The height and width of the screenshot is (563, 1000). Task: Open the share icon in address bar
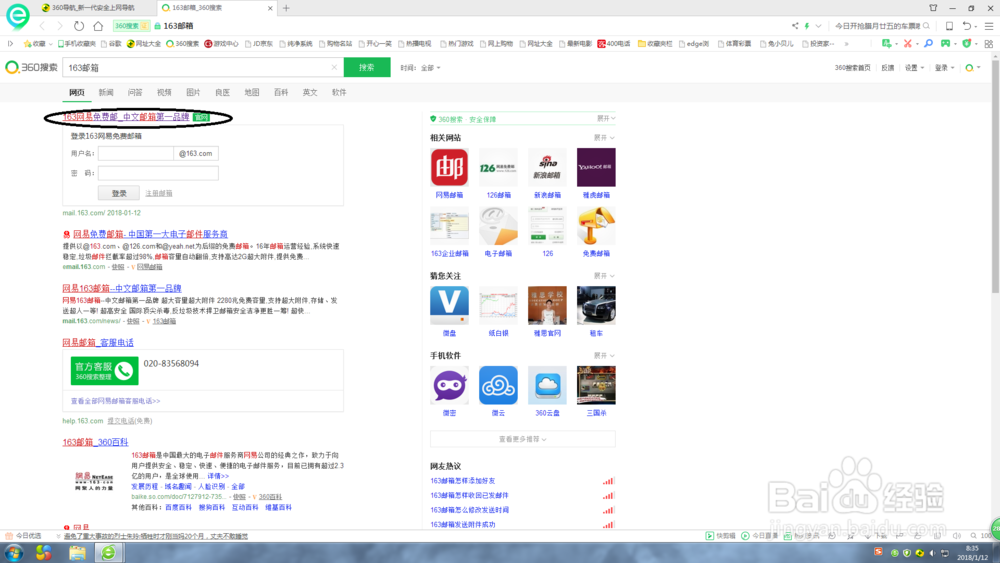coord(795,26)
